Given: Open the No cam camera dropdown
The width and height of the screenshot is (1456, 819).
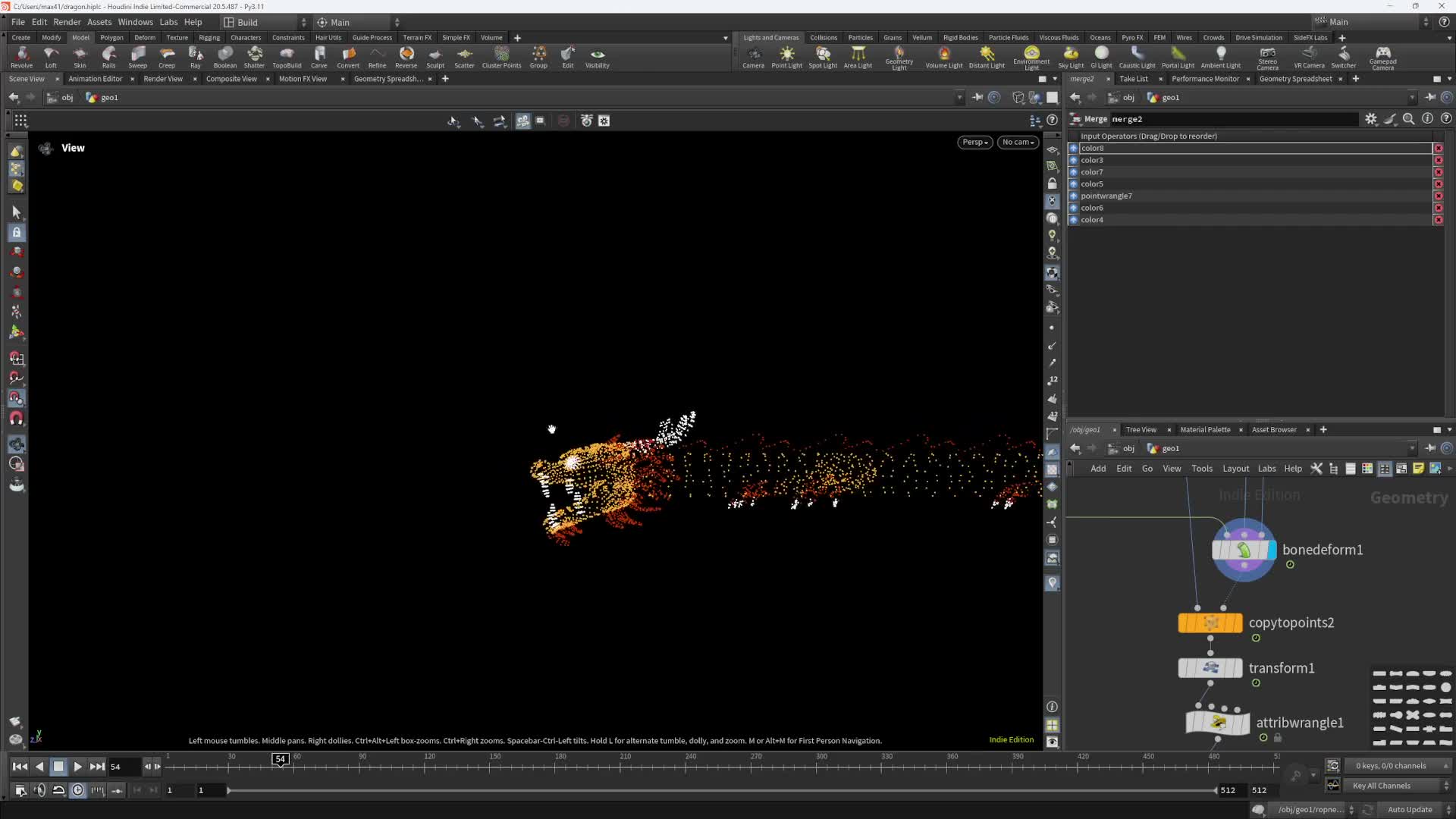Looking at the screenshot, I should (1018, 143).
